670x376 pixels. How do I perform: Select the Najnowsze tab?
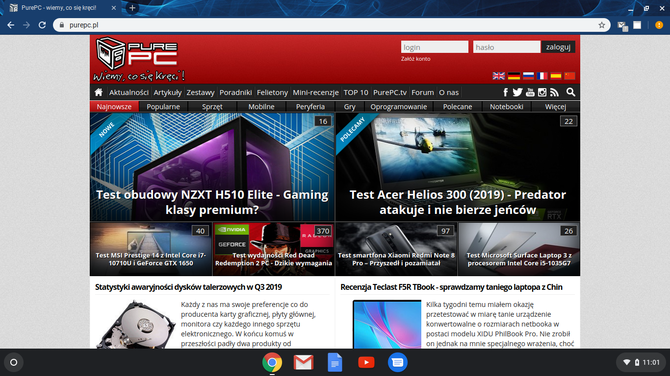point(114,106)
